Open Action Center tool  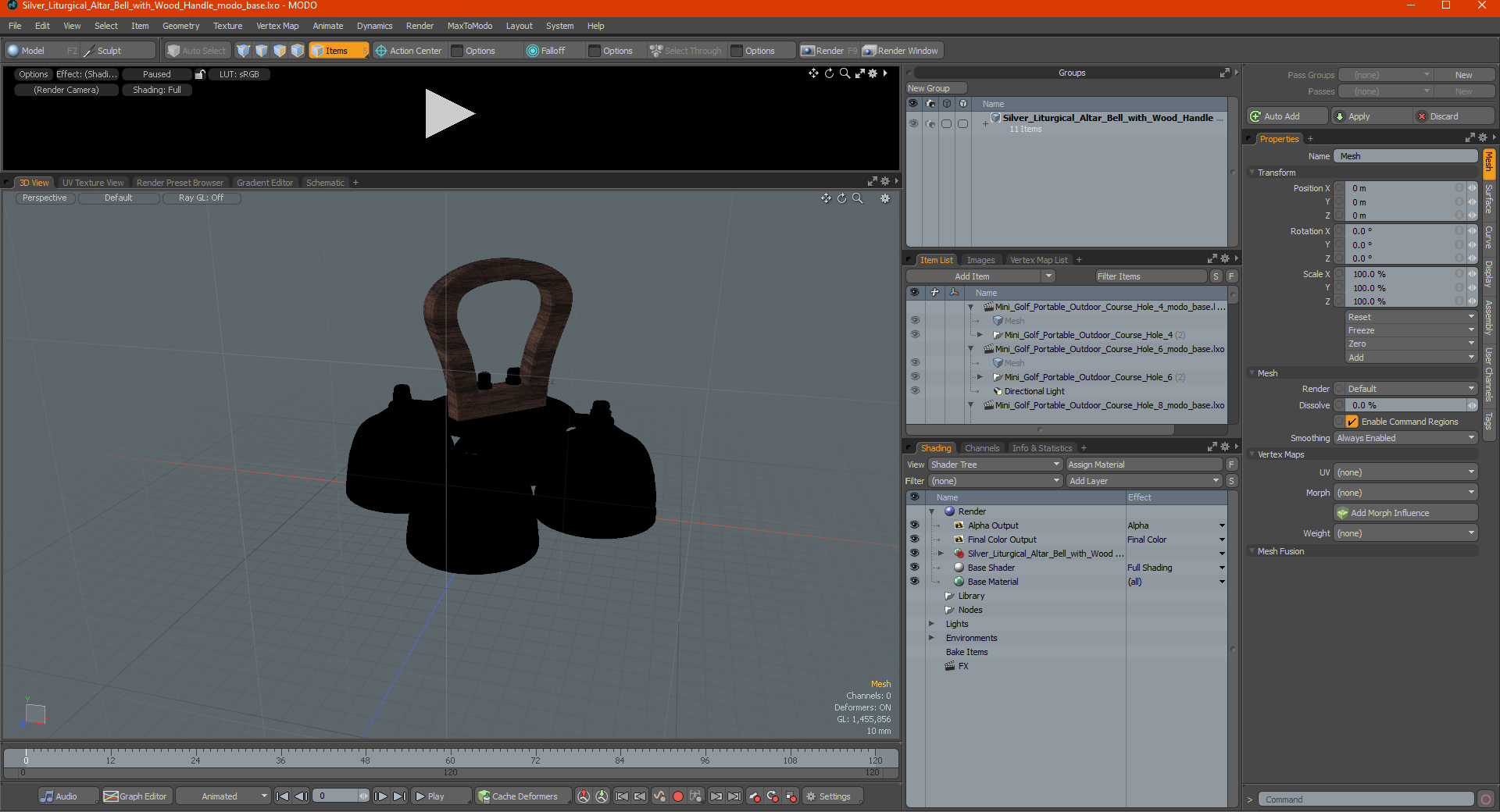point(409,51)
